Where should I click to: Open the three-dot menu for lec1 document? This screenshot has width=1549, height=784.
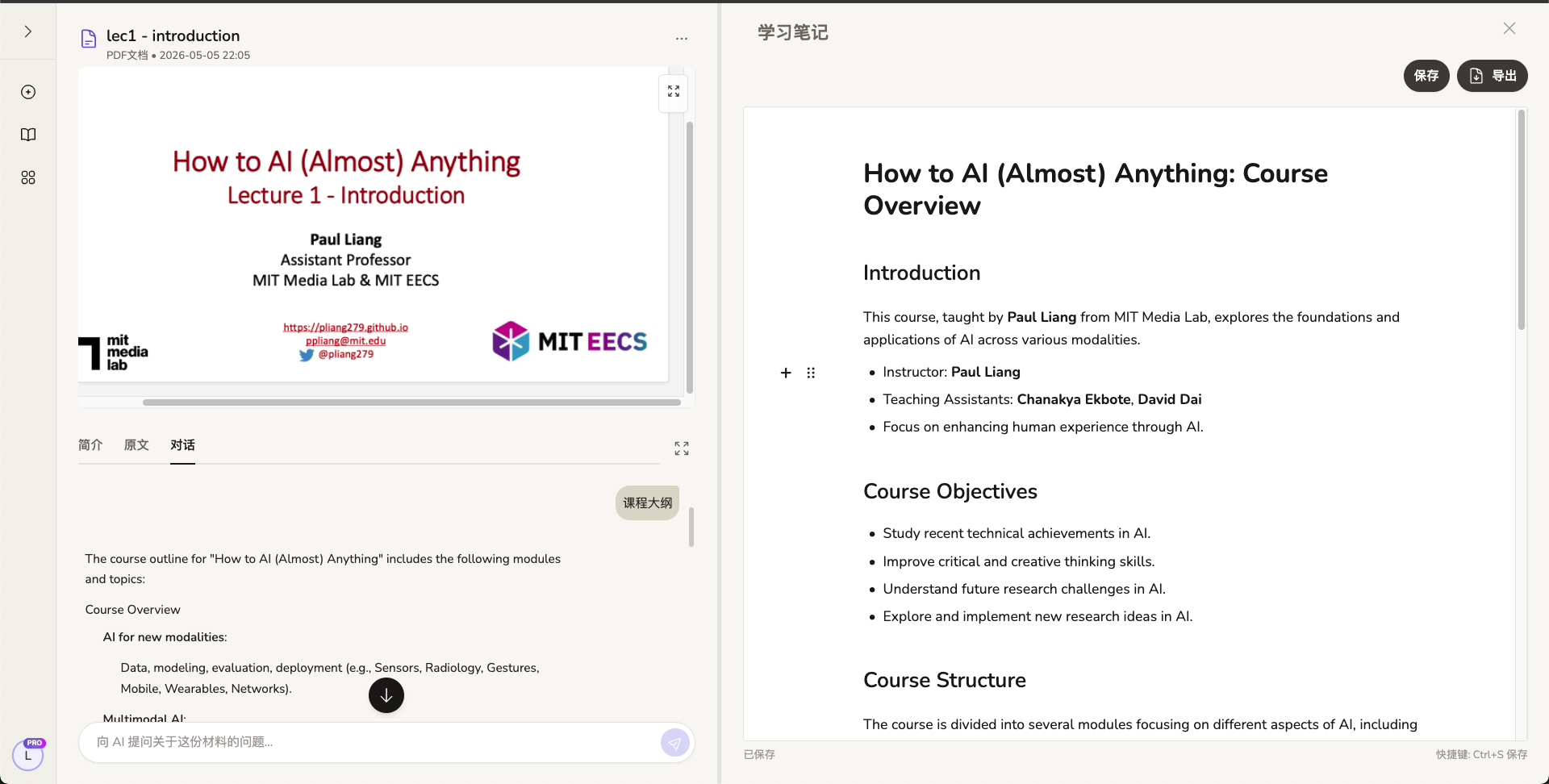click(682, 39)
